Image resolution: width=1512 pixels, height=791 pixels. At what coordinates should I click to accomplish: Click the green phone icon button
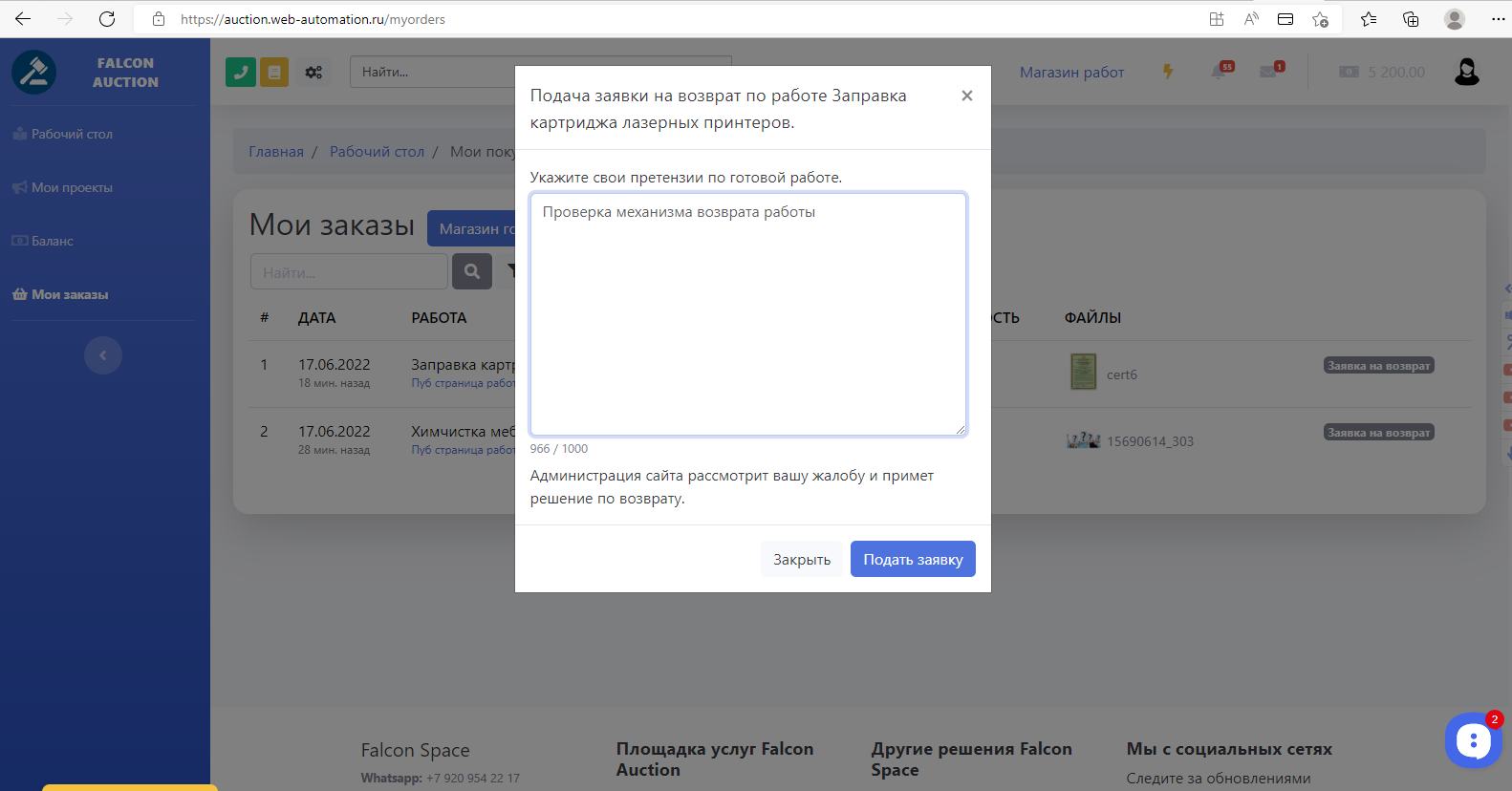coord(240,72)
